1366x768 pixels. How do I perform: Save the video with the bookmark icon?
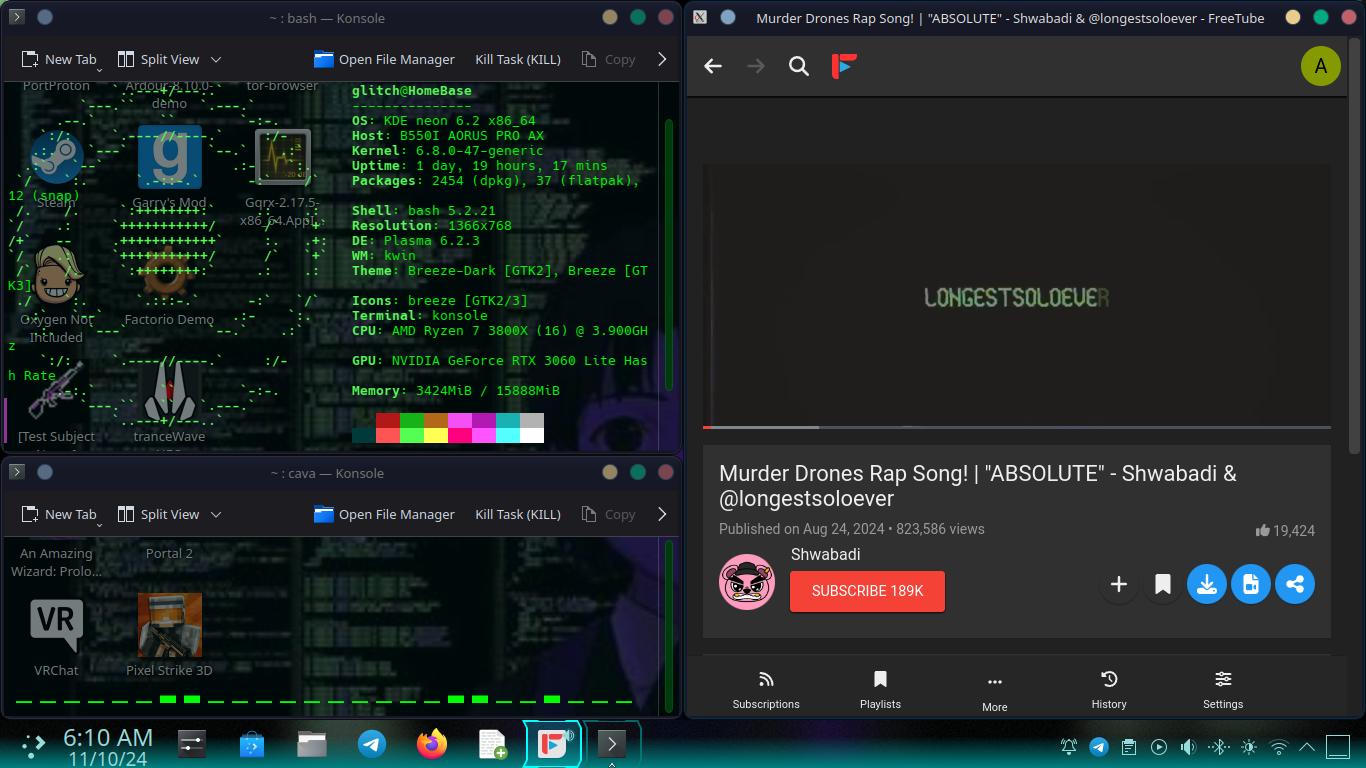click(1162, 584)
